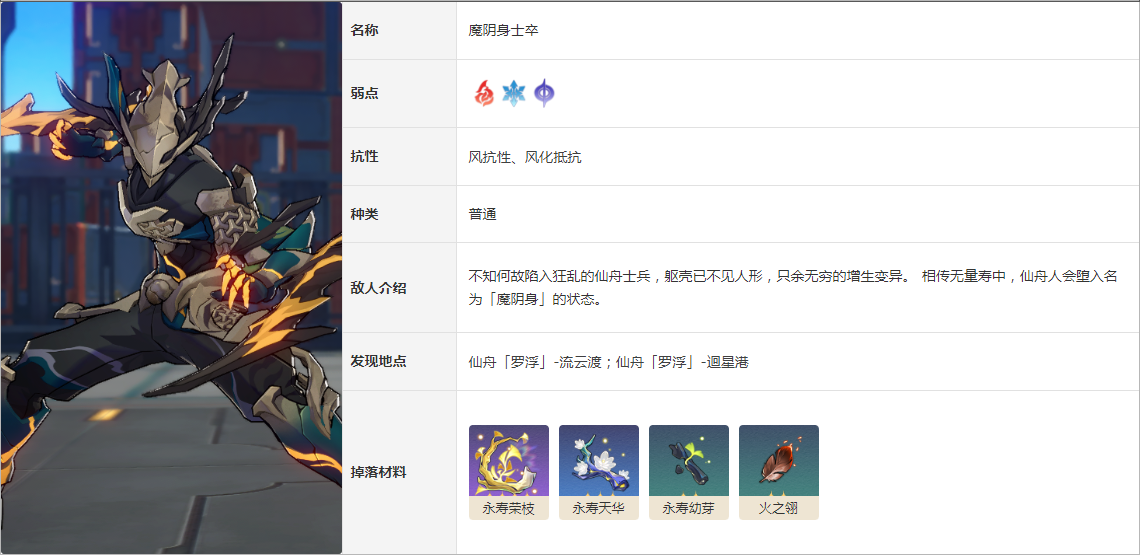Viewport: 1141px width, 555px height.
Task: Click the enemy description paragraph
Action: (x=793, y=288)
